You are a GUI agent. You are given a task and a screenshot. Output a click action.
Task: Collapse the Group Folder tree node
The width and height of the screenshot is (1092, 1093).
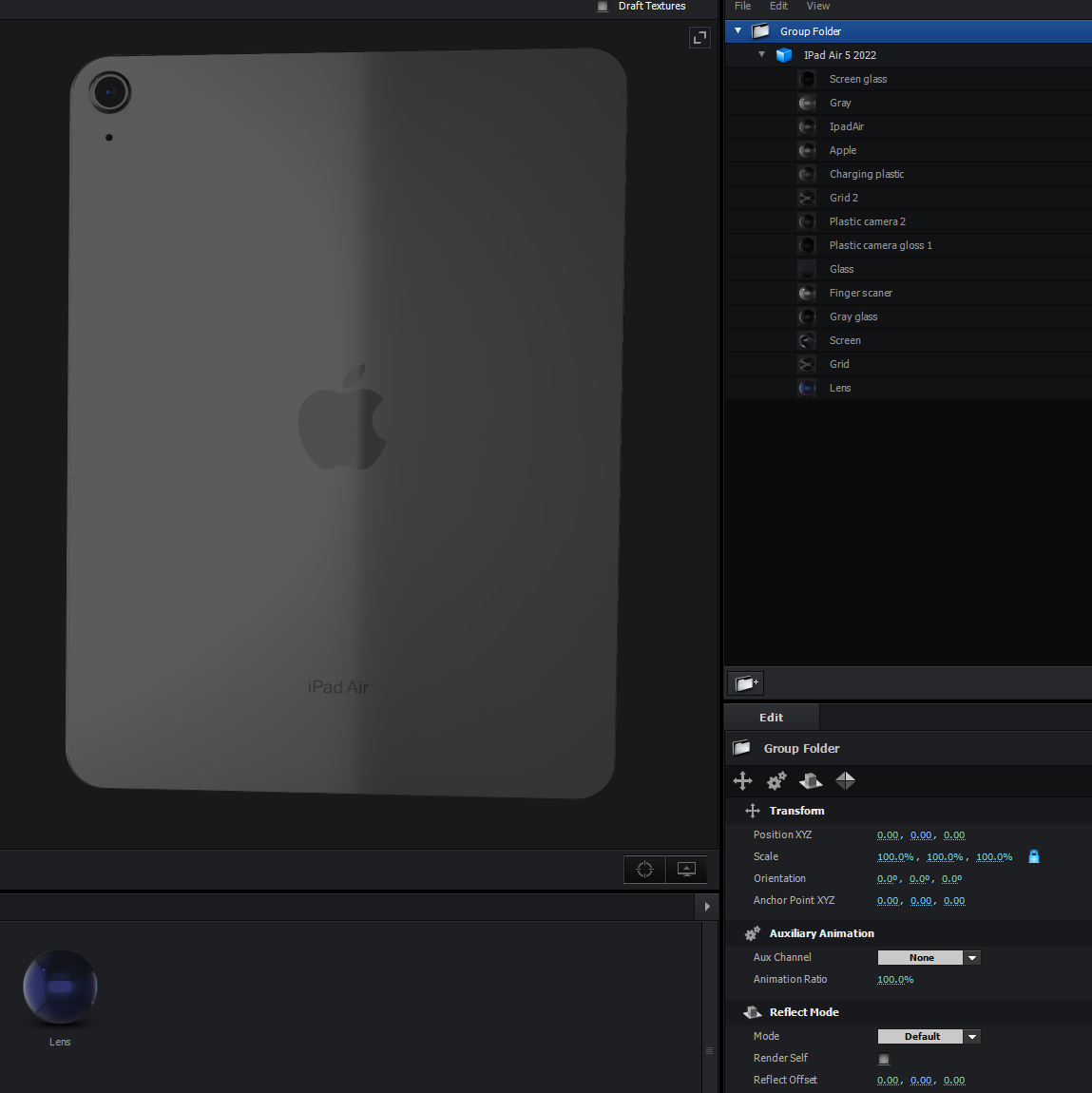pyautogui.click(x=738, y=30)
